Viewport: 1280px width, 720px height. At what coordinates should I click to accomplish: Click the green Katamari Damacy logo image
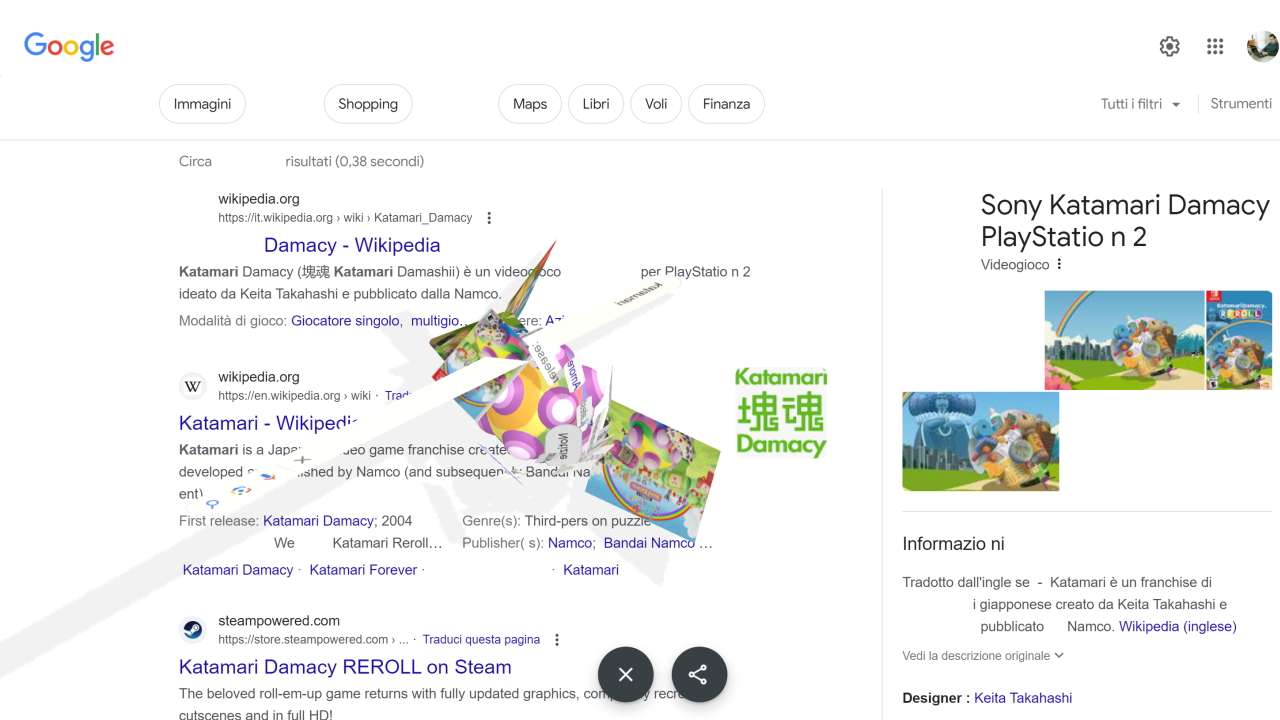click(x=781, y=412)
